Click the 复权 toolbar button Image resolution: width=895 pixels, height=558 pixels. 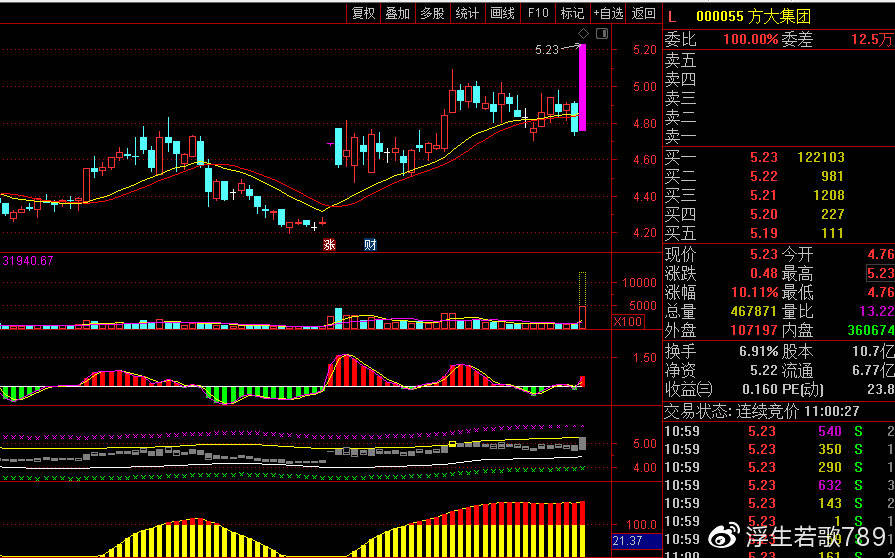pyautogui.click(x=363, y=13)
